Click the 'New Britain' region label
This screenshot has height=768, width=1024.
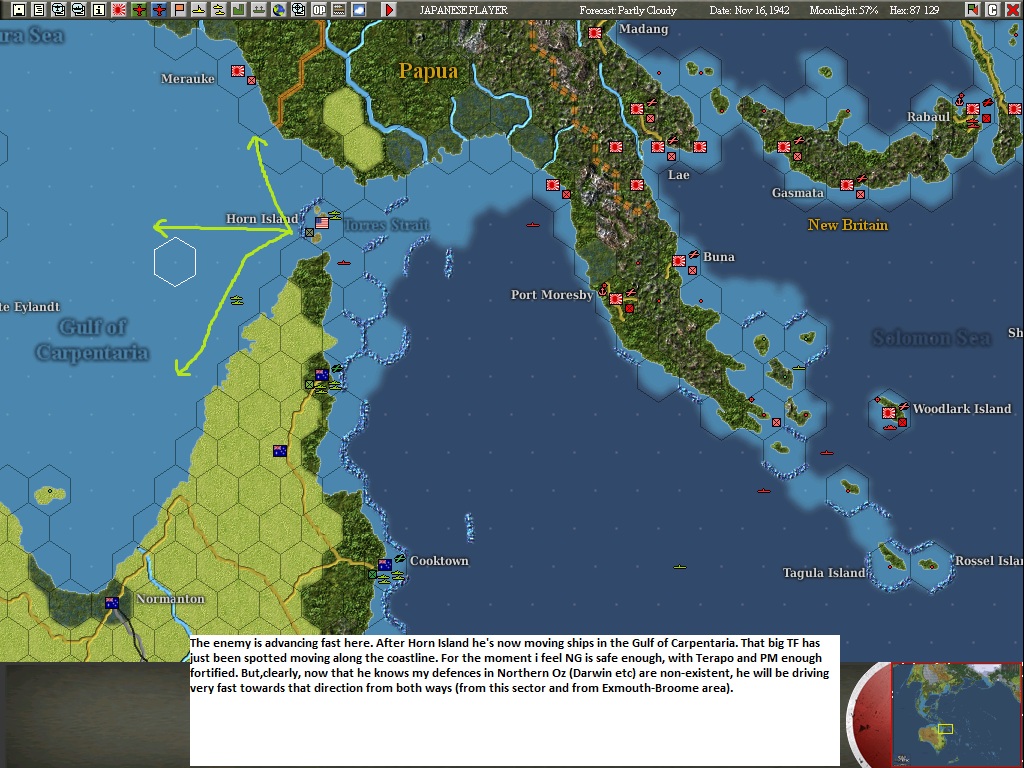(848, 225)
